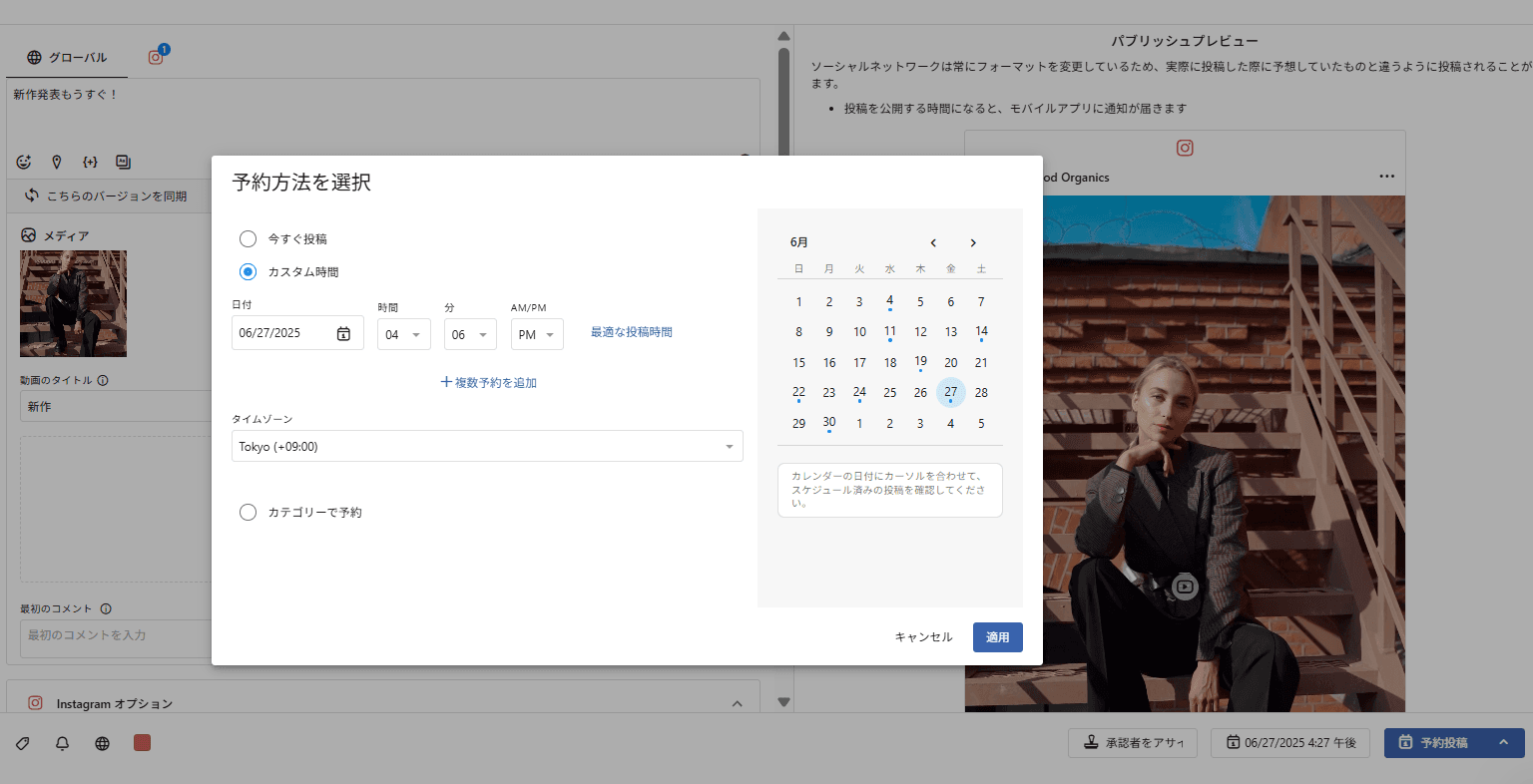Select the カテゴリーで予約 radio option
Image resolution: width=1533 pixels, height=784 pixels.
(249, 513)
